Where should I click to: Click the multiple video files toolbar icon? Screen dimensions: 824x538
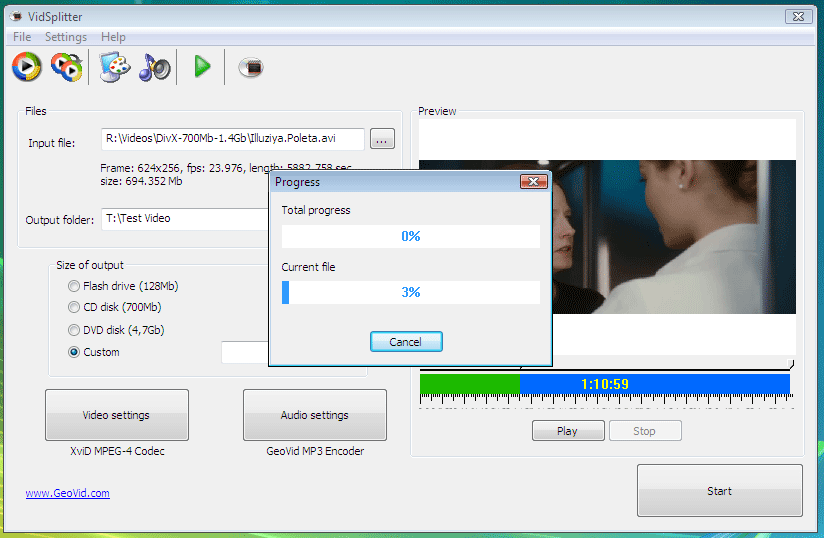pyautogui.click(x=67, y=67)
